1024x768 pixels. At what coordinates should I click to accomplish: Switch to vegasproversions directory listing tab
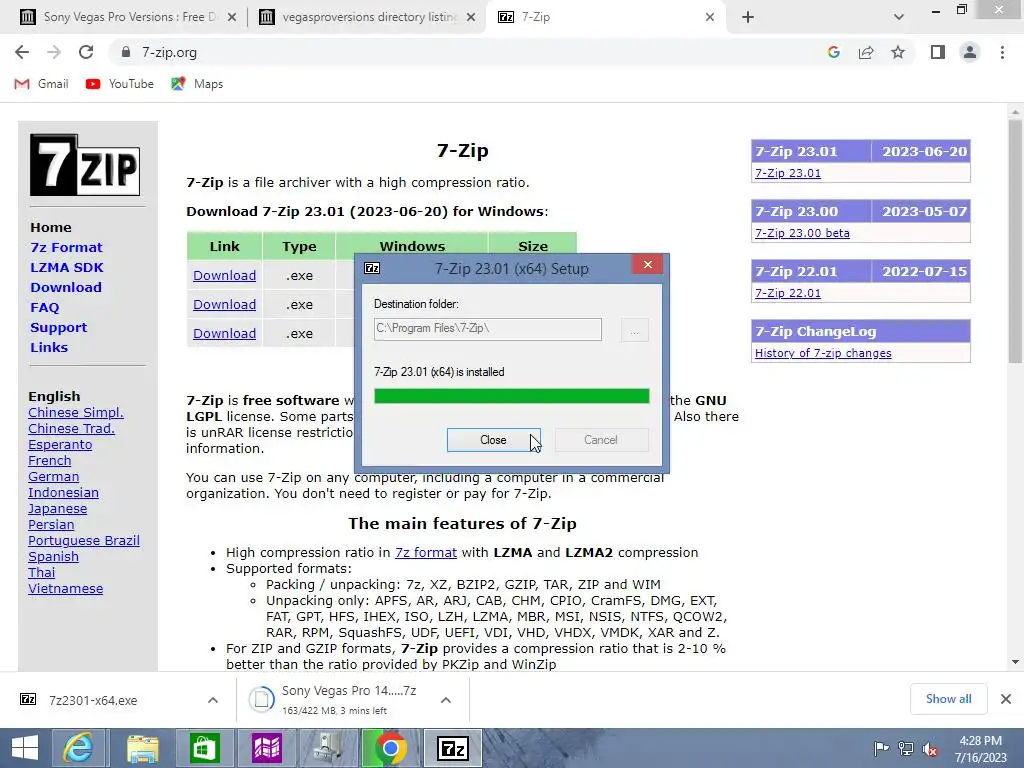click(x=366, y=17)
